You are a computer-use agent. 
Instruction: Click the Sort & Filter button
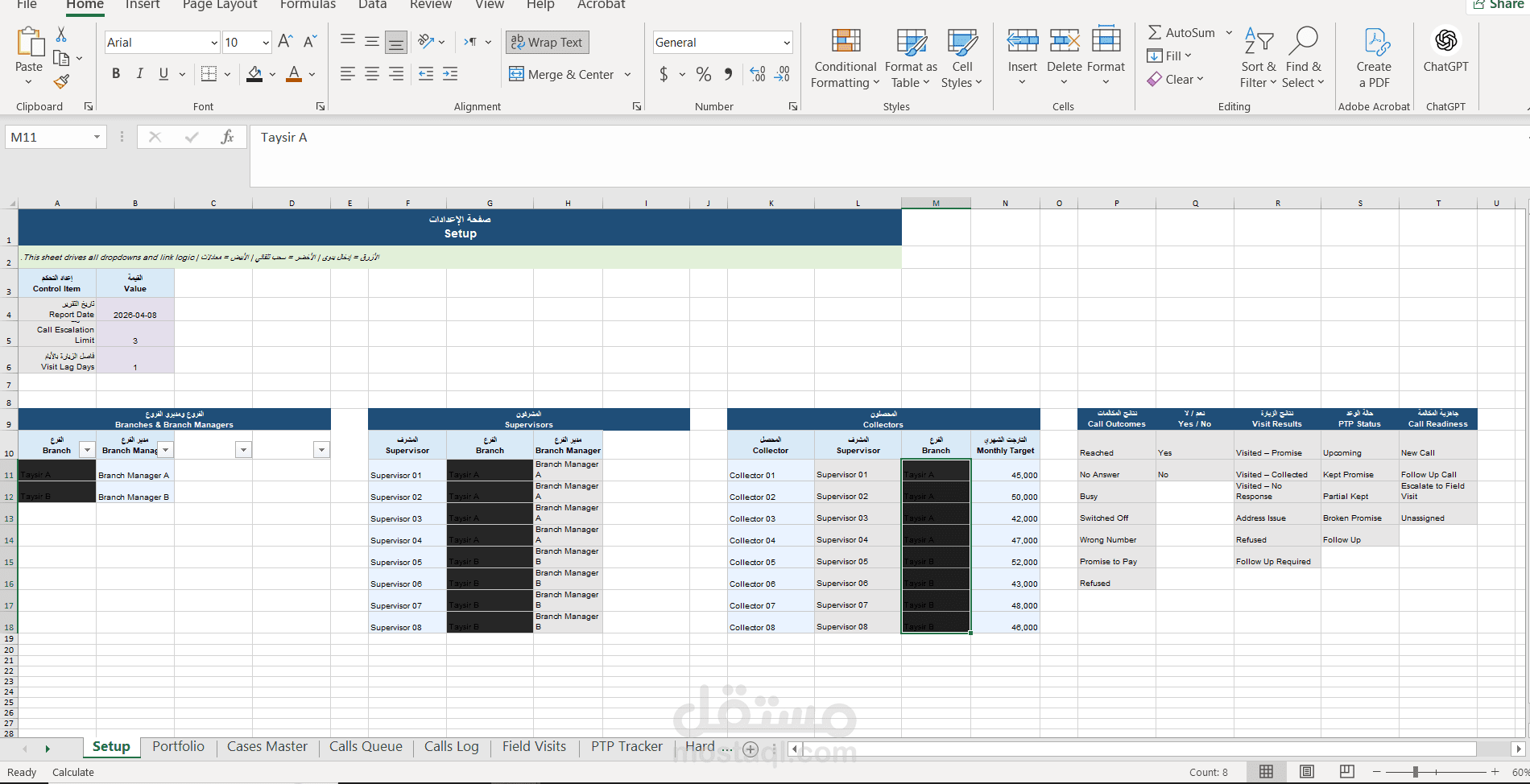pyautogui.click(x=1259, y=58)
